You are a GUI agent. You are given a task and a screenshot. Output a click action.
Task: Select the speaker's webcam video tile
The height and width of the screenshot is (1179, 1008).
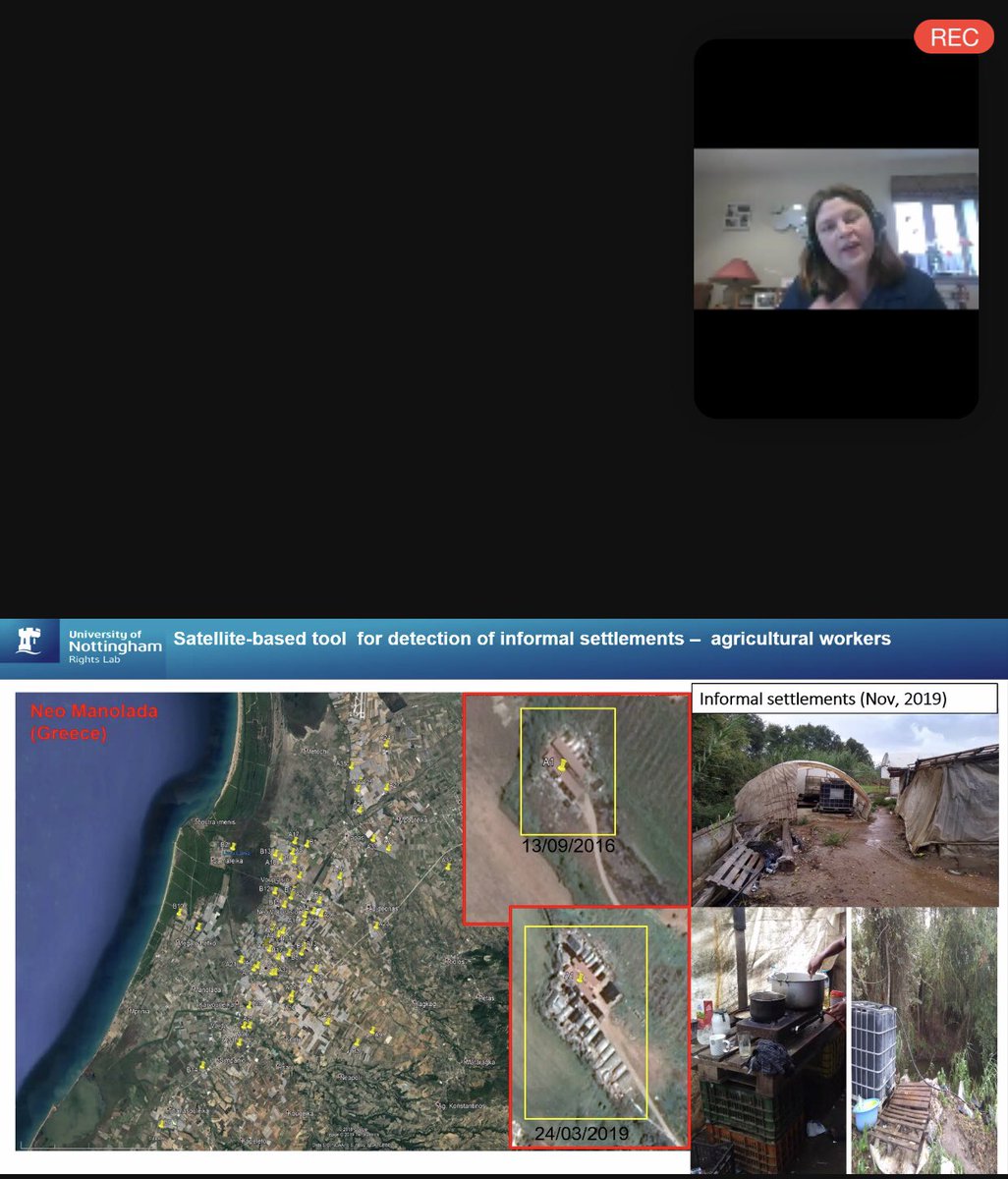click(x=836, y=229)
